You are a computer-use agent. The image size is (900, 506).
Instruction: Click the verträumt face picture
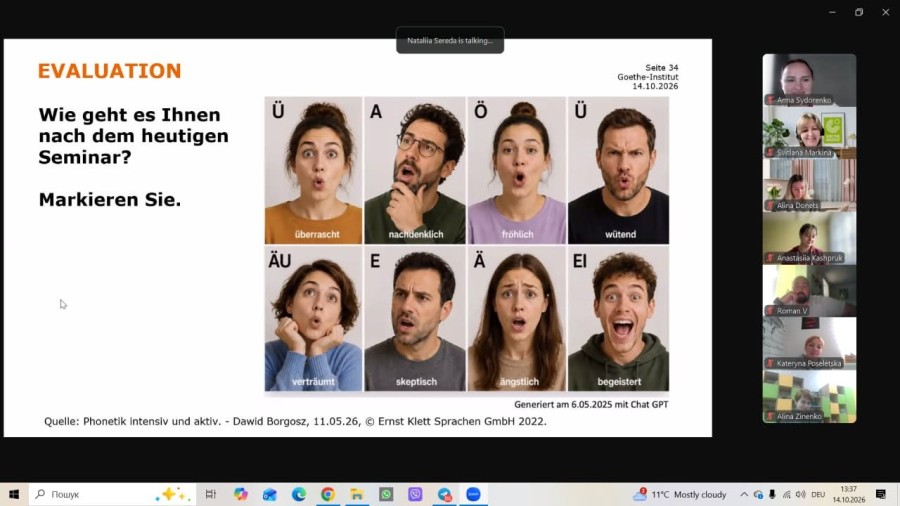313,319
